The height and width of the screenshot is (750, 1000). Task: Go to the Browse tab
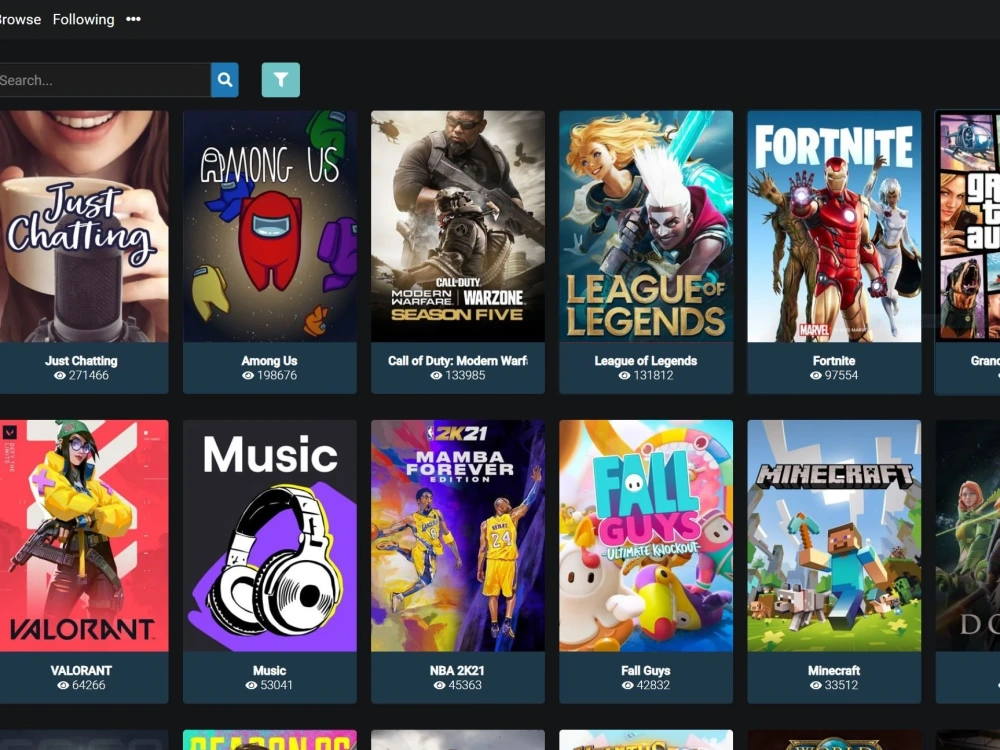20,19
